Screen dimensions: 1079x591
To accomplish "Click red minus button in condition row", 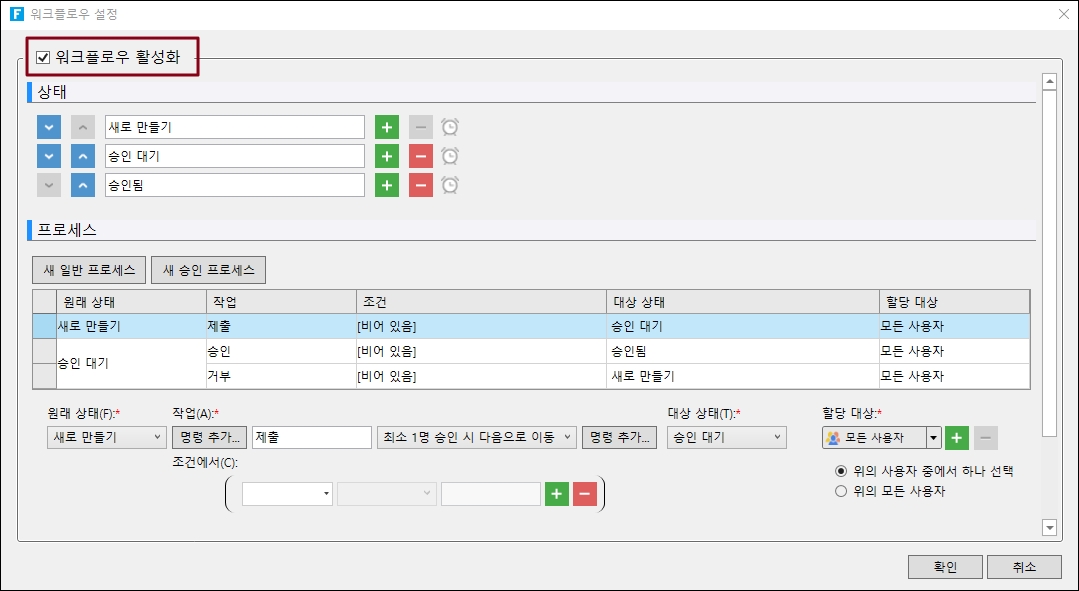I will tap(585, 494).
